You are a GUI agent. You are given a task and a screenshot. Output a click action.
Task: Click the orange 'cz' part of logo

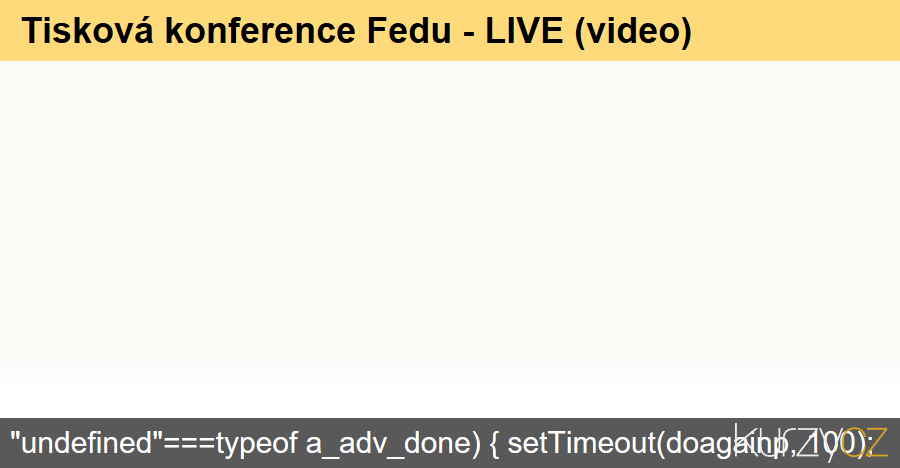tap(864, 442)
